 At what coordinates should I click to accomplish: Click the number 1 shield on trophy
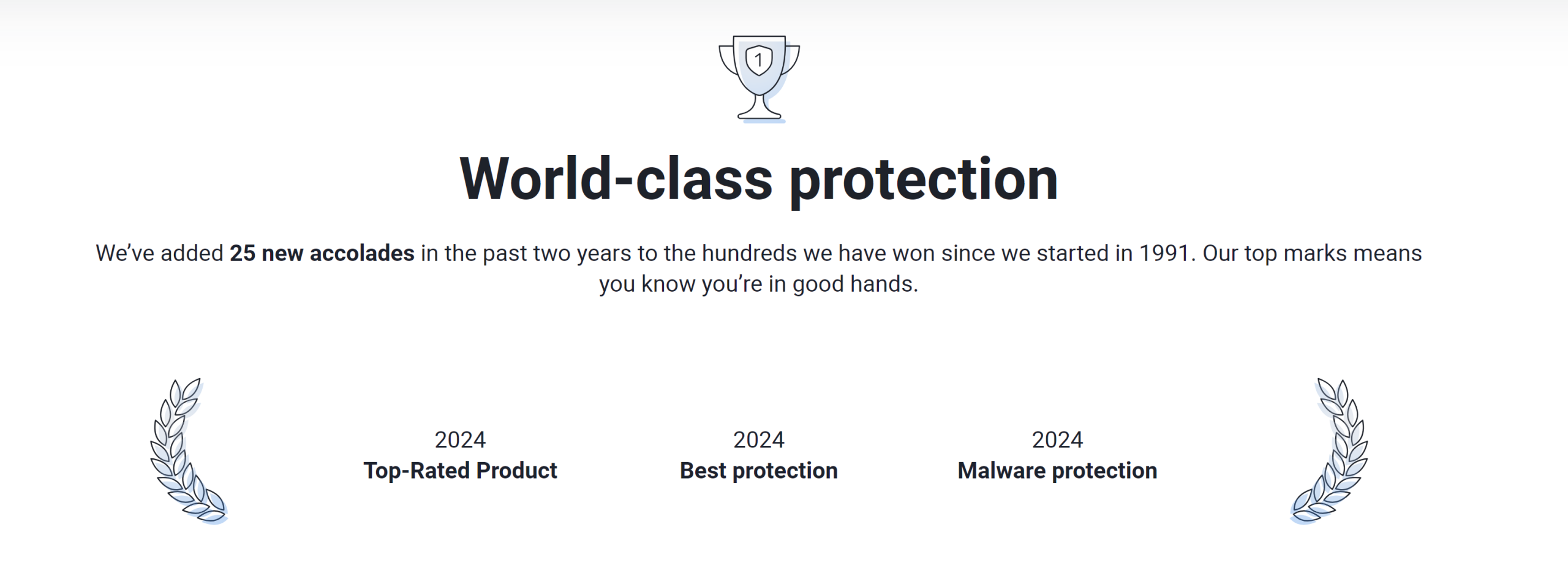click(759, 60)
